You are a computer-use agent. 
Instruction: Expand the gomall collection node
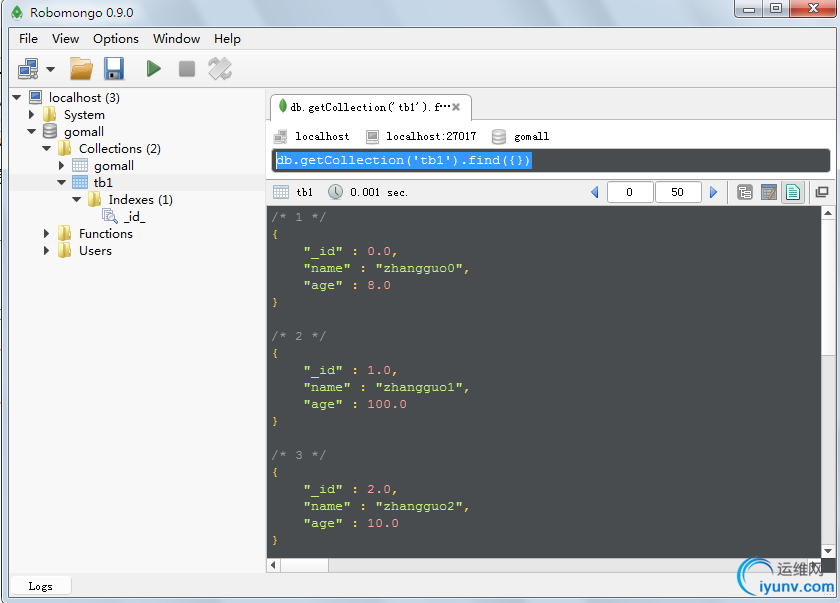point(62,165)
